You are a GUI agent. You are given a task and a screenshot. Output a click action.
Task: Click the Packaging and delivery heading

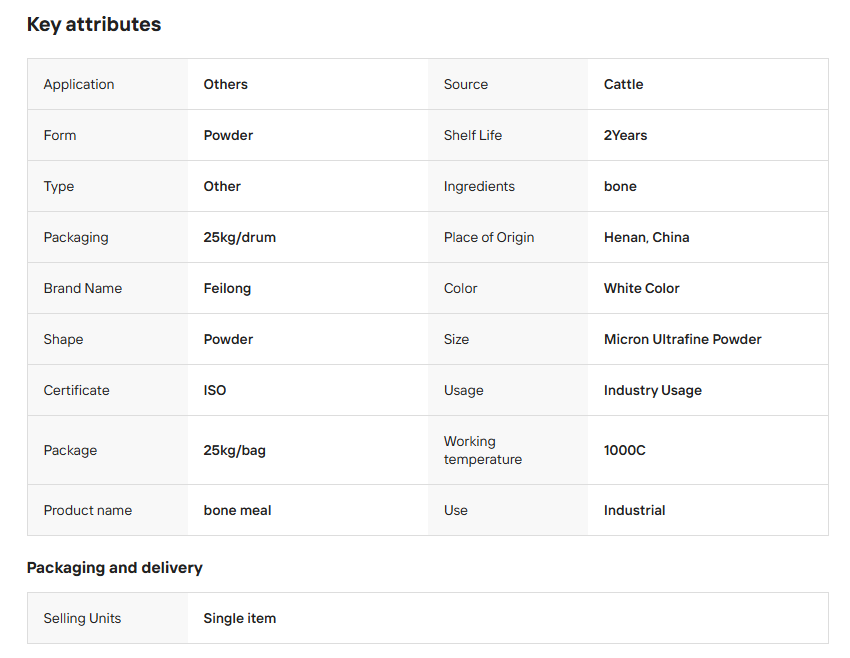(114, 568)
